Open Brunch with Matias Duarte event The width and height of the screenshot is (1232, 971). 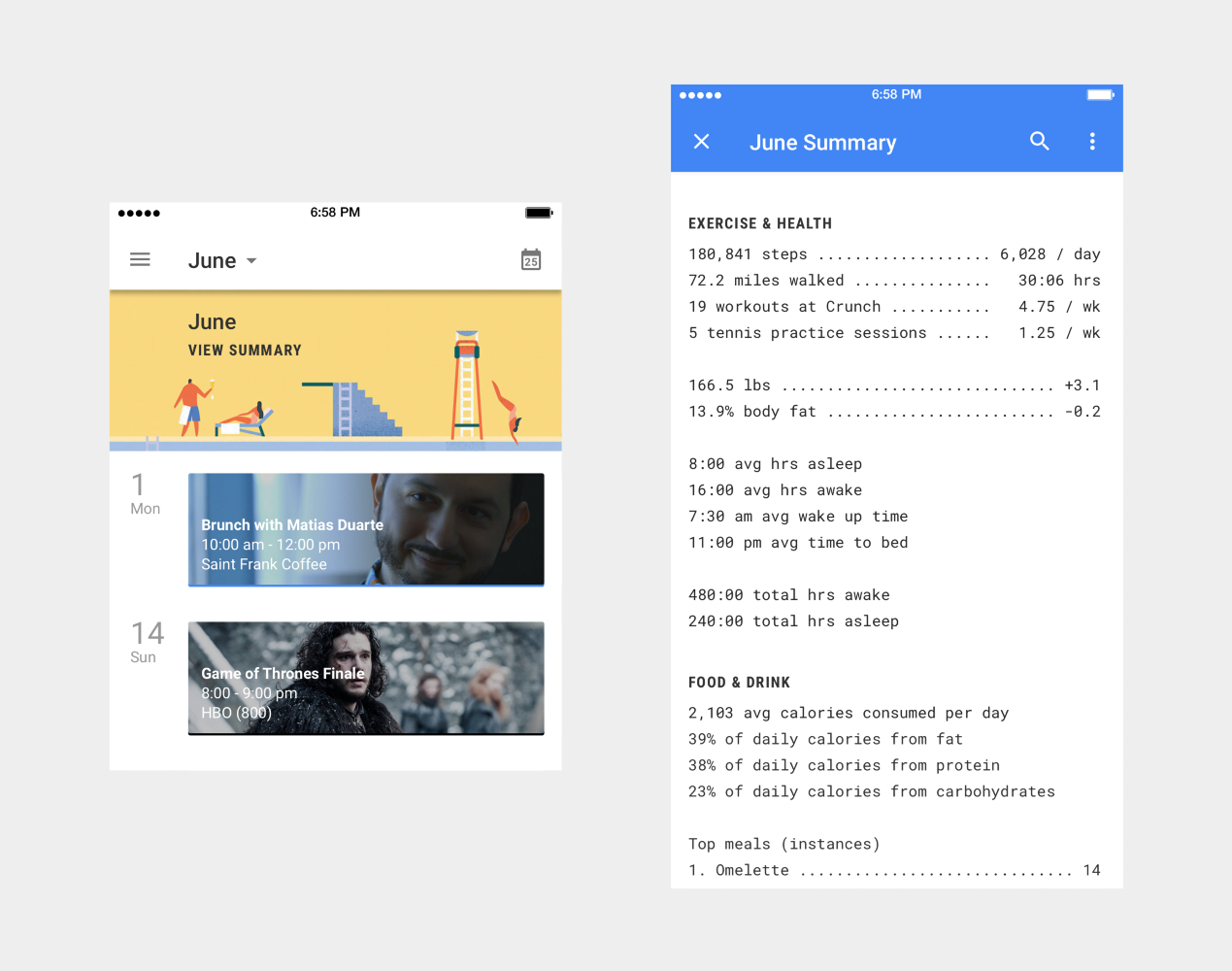coord(366,530)
